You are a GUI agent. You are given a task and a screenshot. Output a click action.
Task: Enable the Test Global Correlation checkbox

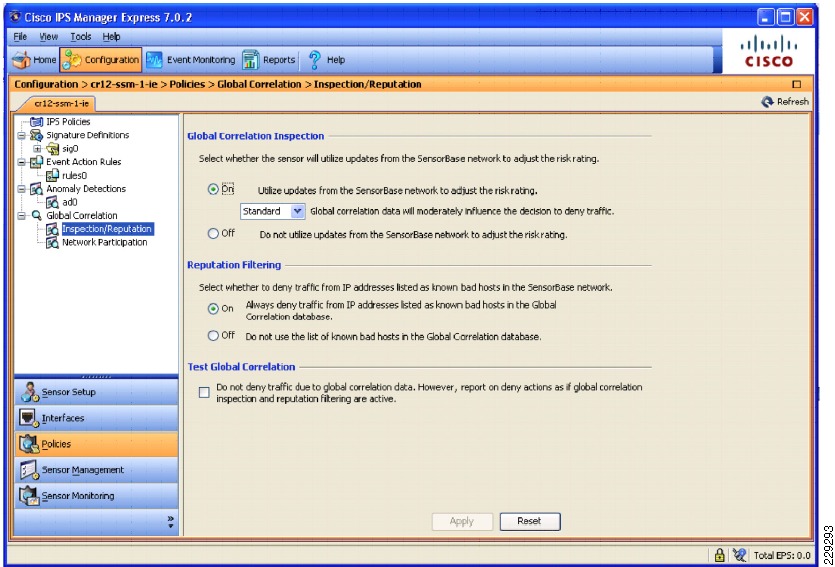[204, 392]
